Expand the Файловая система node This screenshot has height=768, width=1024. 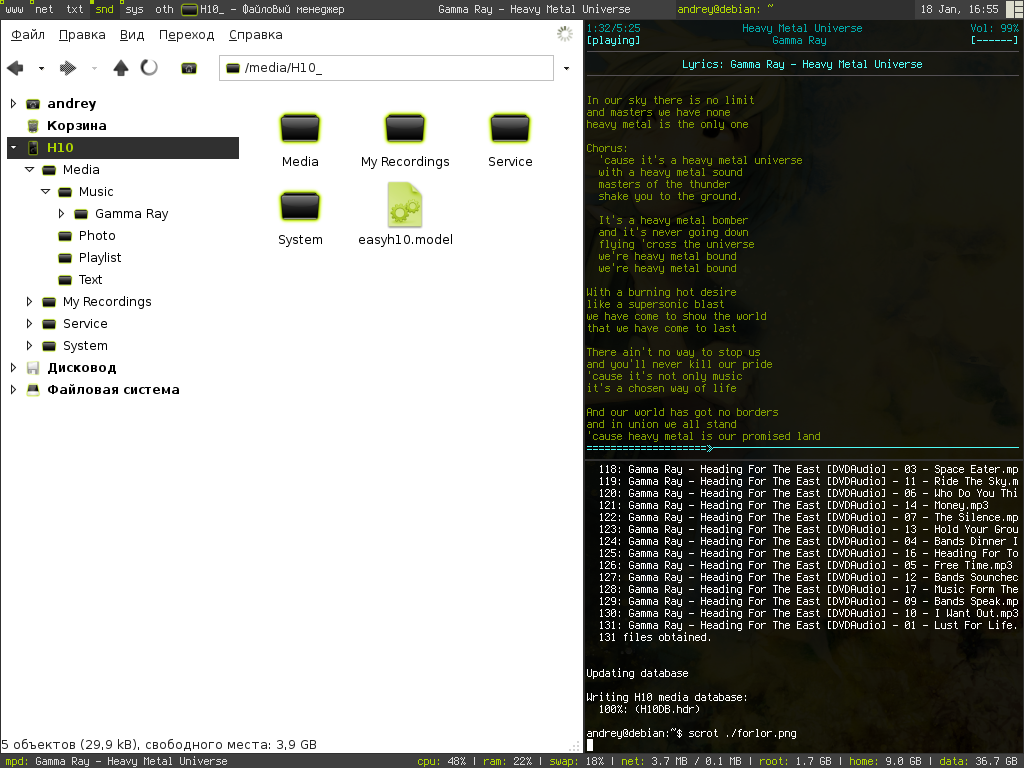13,390
